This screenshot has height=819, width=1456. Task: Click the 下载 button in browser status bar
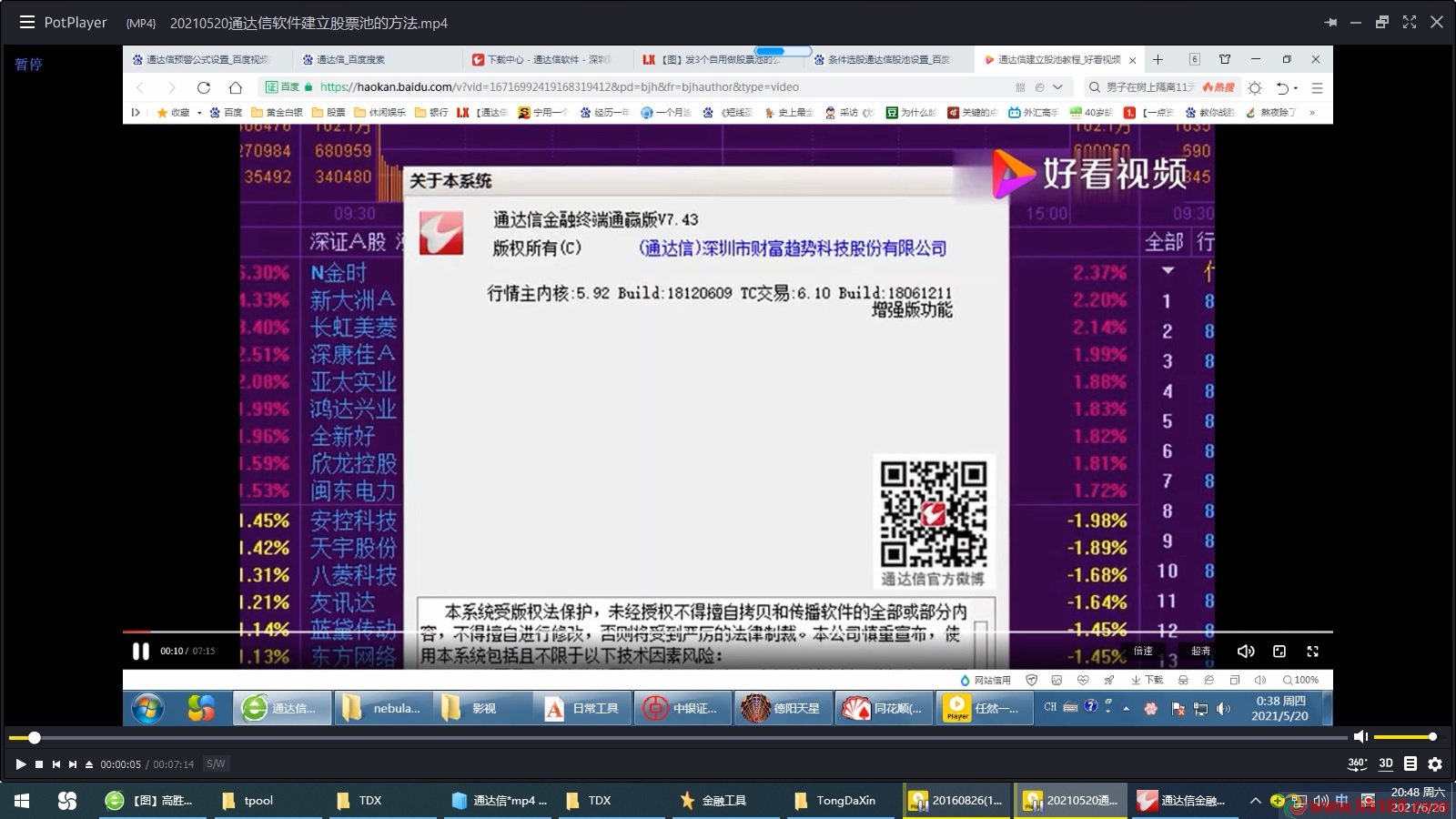1148,680
